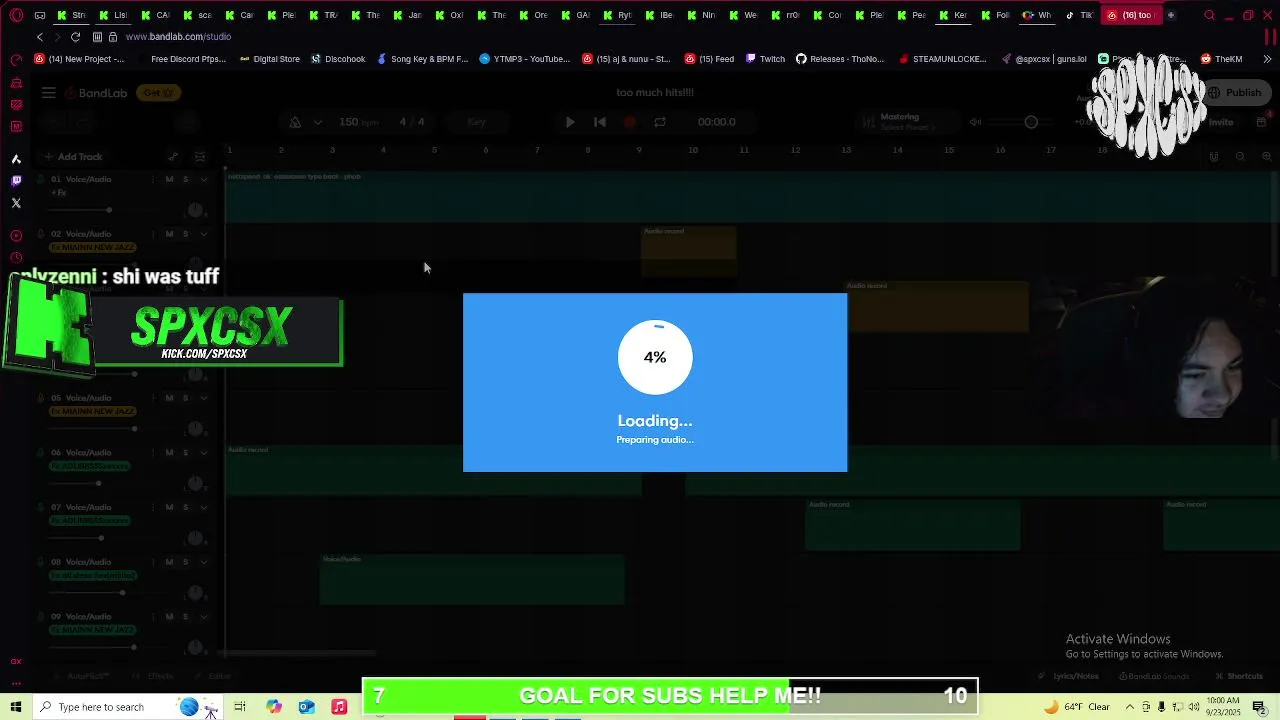This screenshot has height=720, width=1280.
Task: Click the snap magnet icon above timeline
Action: tap(1214, 157)
